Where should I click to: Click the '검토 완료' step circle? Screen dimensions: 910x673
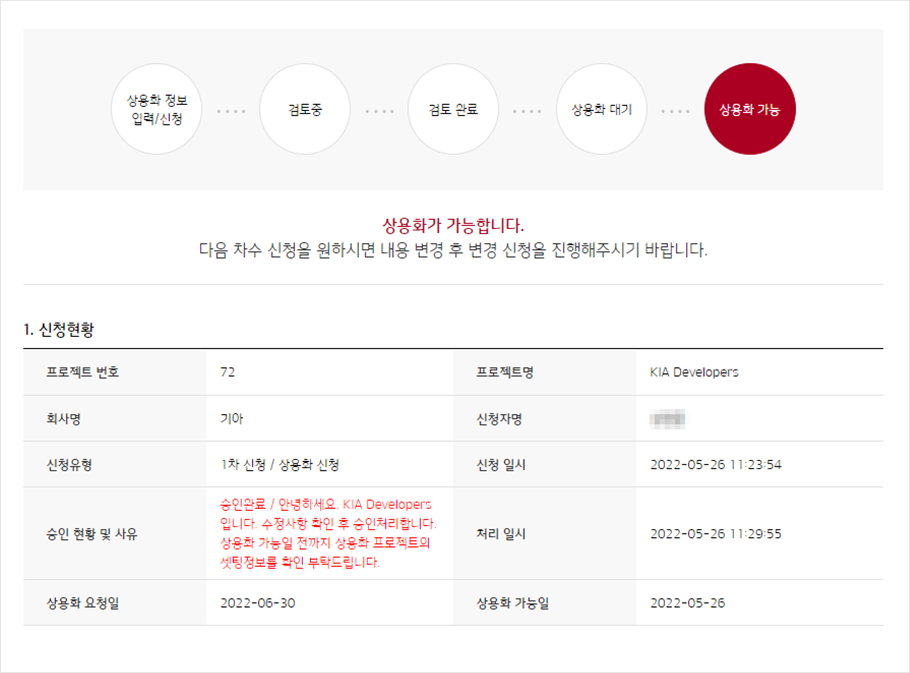pyautogui.click(x=453, y=109)
